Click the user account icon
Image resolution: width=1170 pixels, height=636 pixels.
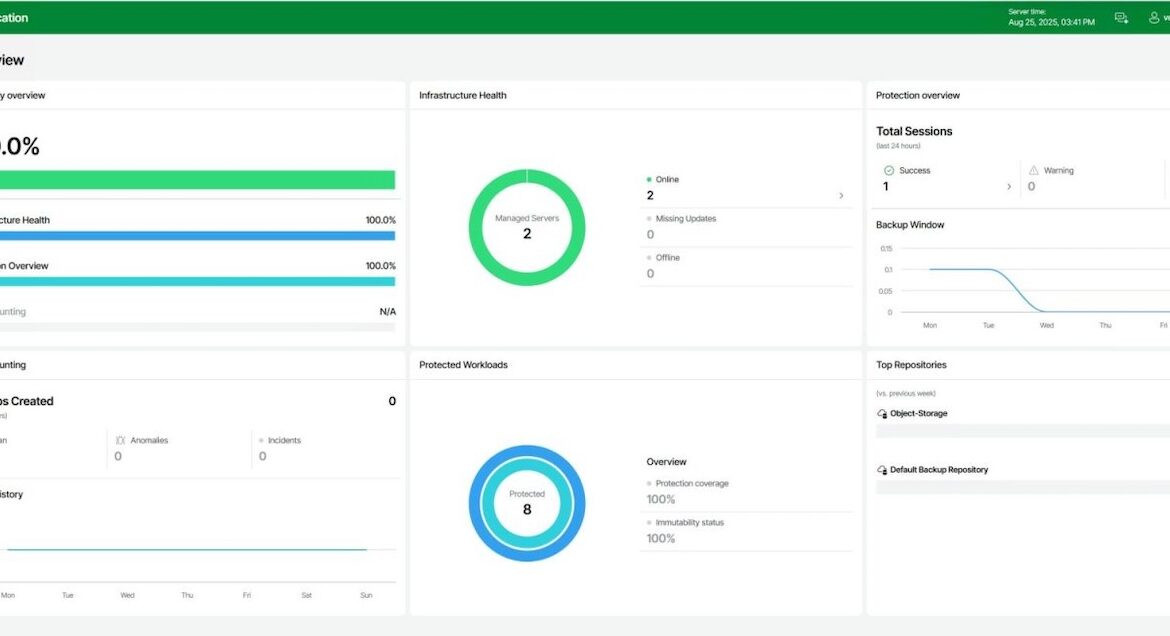(x=1154, y=18)
